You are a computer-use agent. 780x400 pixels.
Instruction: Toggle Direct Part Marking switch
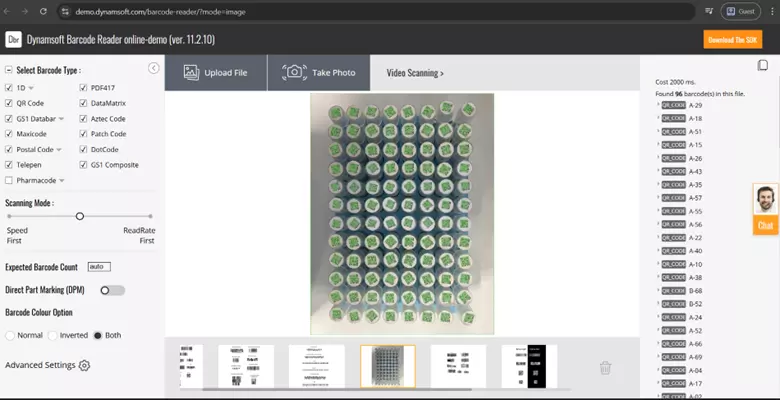(112, 291)
